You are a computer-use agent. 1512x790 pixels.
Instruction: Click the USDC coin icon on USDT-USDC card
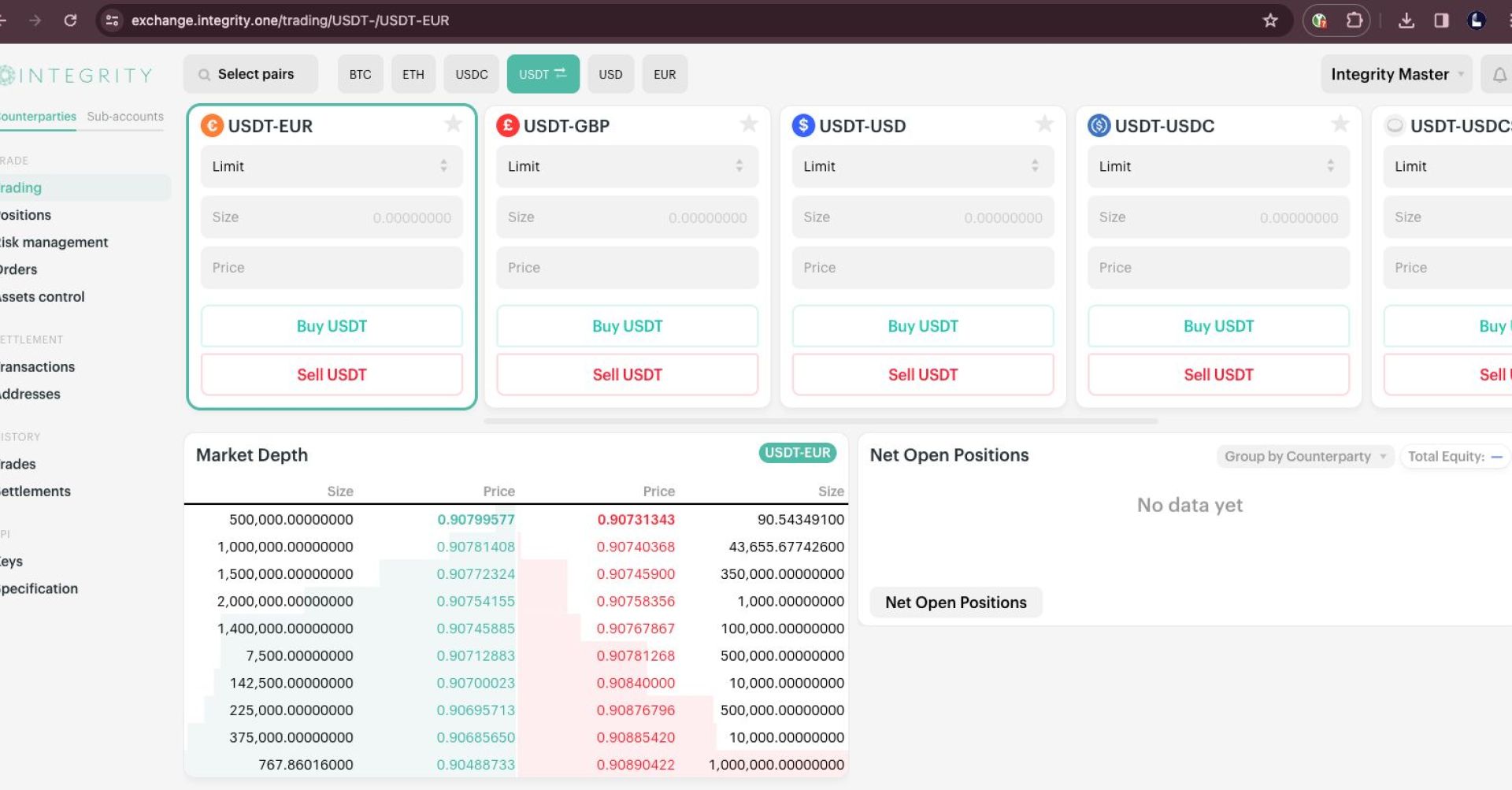tap(1098, 125)
